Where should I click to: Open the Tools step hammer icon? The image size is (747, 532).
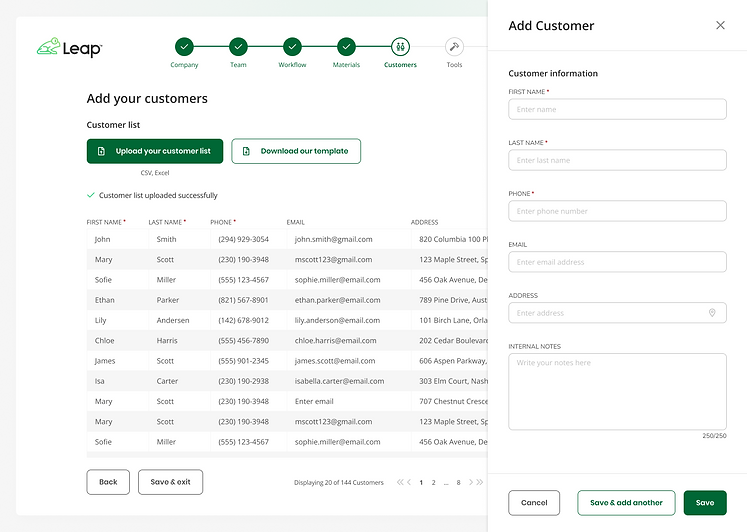[x=454, y=47]
